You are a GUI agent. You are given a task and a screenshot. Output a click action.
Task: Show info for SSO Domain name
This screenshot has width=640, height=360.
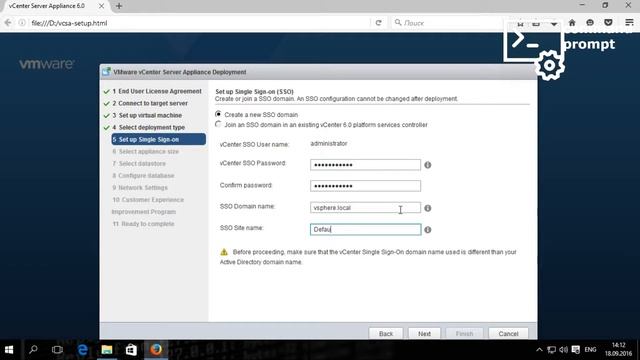tap(427, 208)
